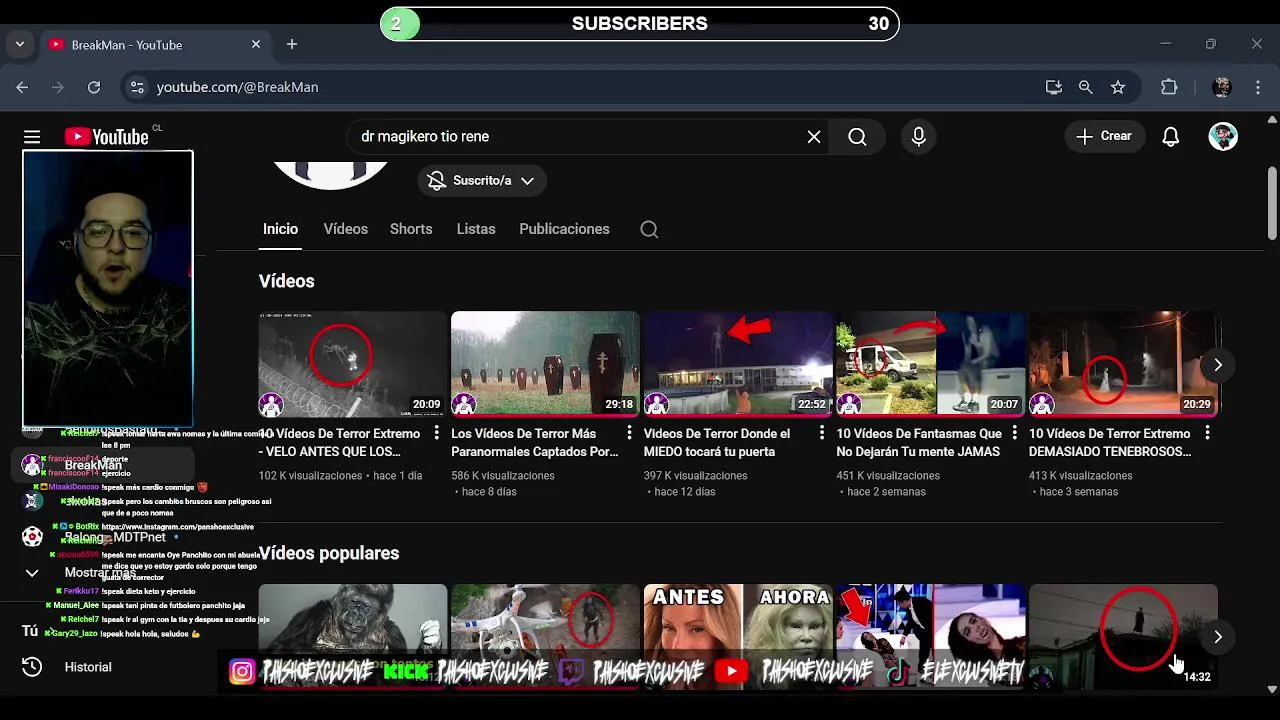The image size is (1280, 720).
Task: Open options for 'Videos De Terror Donde el MIEDO'
Action: (822, 433)
